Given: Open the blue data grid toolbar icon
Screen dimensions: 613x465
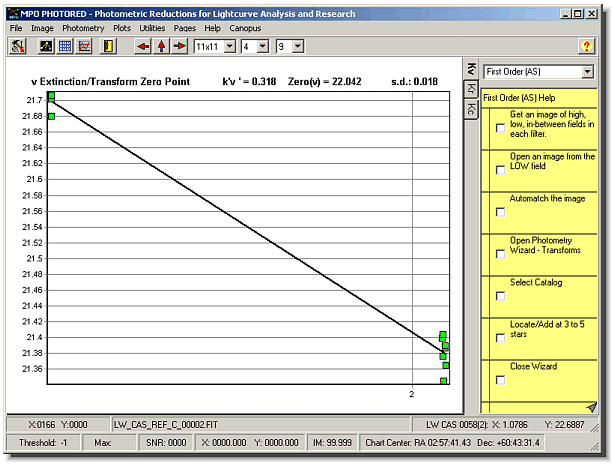Looking at the screenshot, I should point(65,46).
